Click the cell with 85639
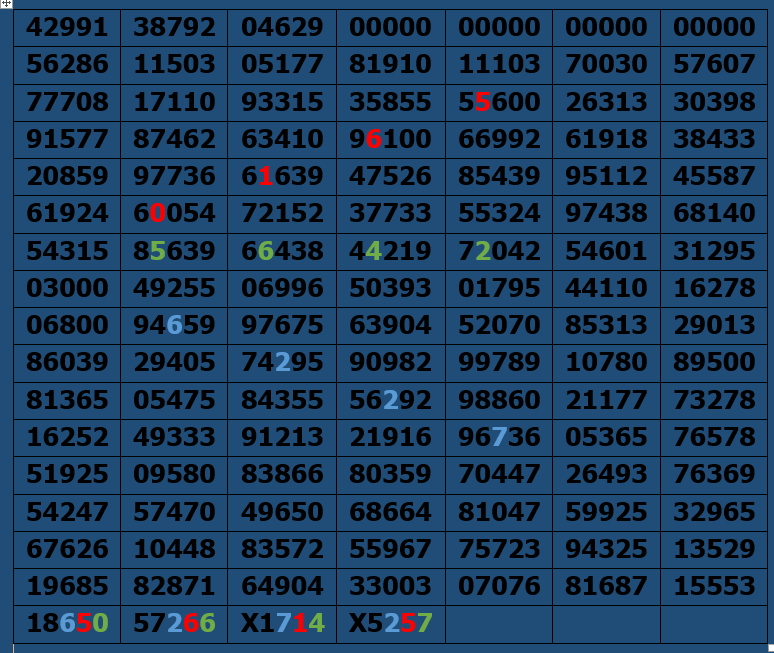Screen dimensions: 774x653 point(174,251)
